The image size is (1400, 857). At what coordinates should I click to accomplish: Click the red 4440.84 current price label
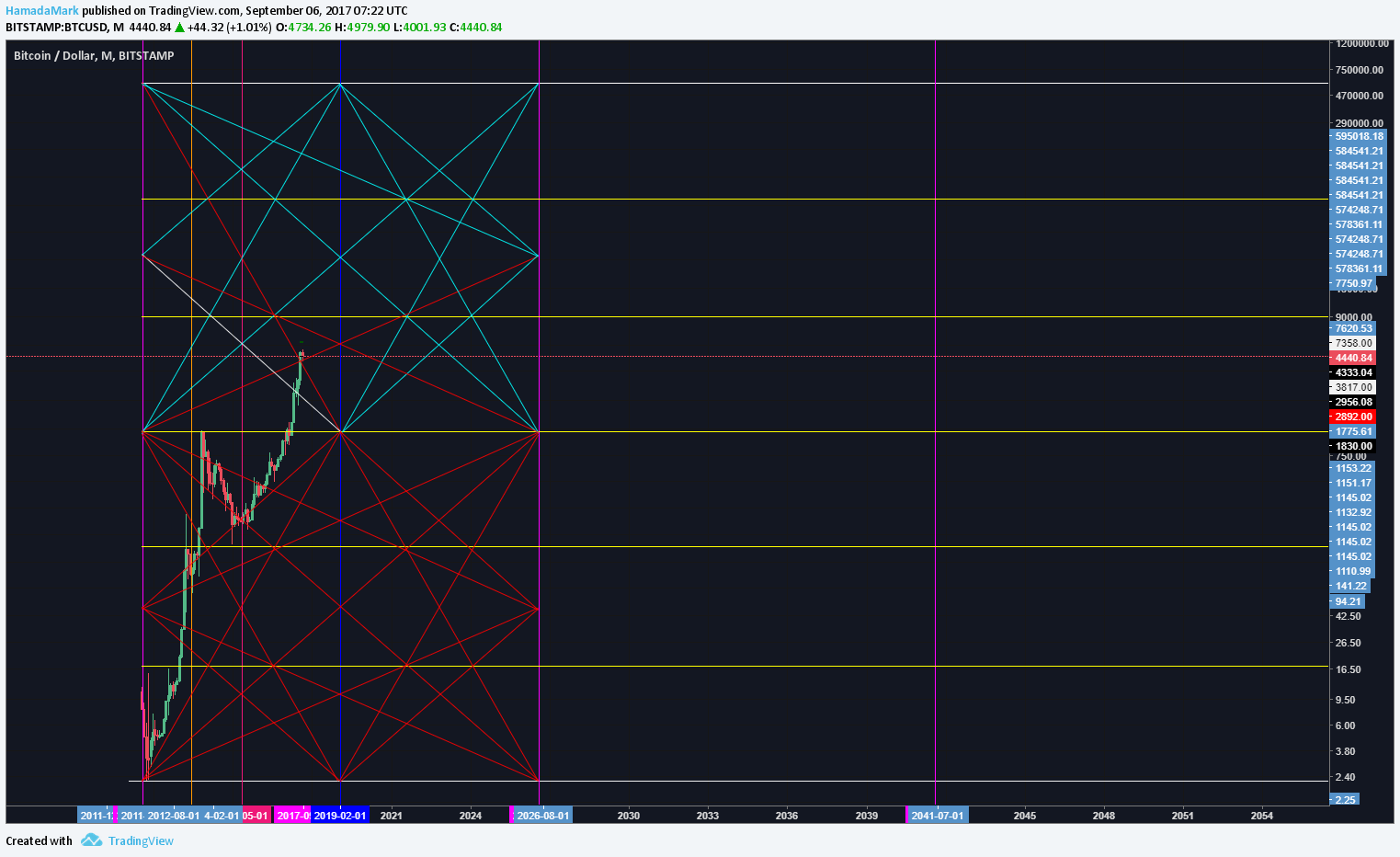1353,358
